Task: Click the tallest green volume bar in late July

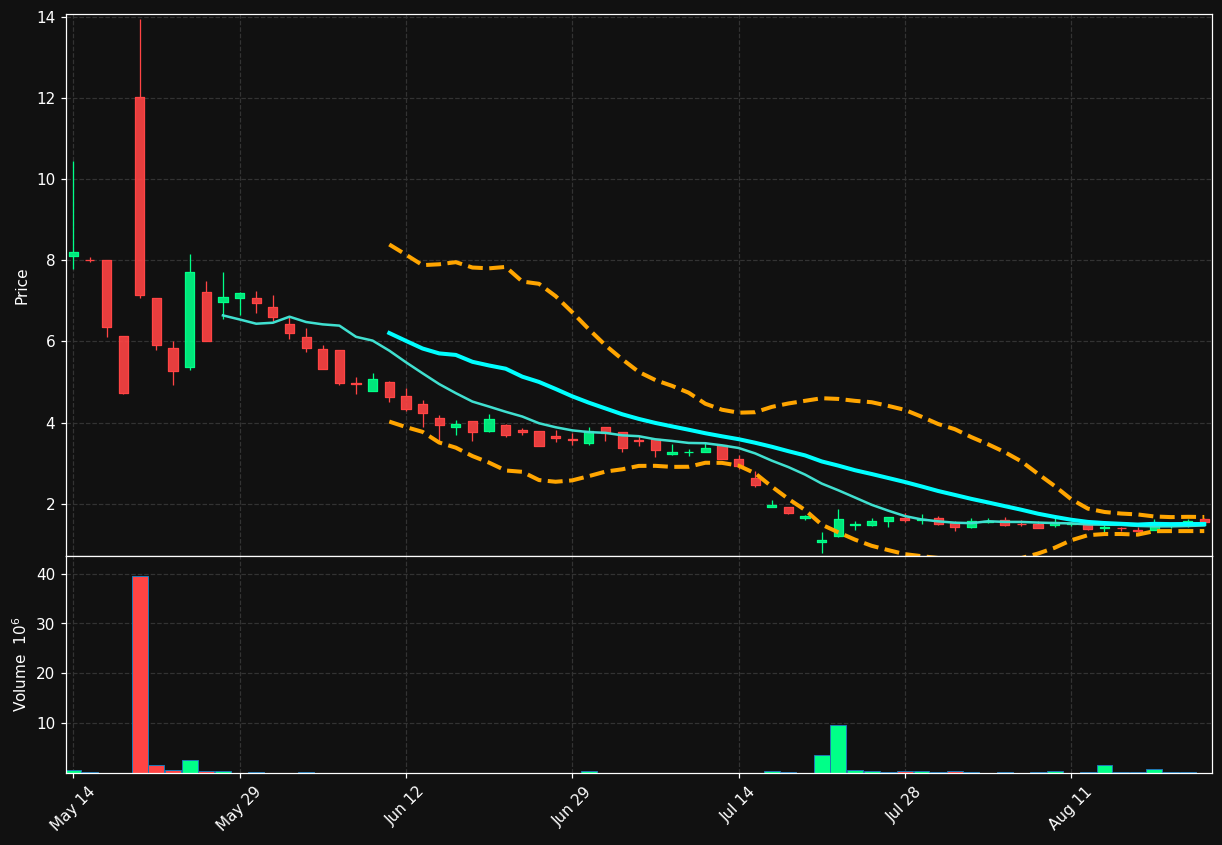Action: coord(838,749)
